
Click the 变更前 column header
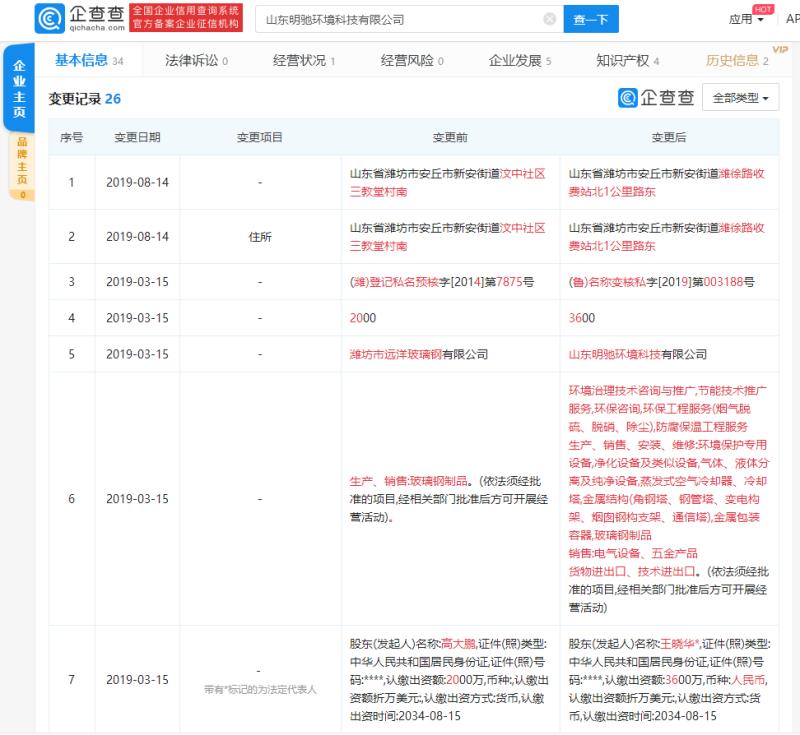[450, 137]
